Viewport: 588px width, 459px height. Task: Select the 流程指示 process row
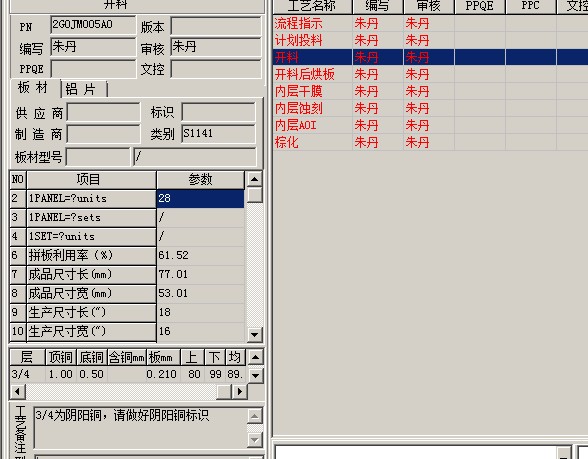[x=430, y=23]
